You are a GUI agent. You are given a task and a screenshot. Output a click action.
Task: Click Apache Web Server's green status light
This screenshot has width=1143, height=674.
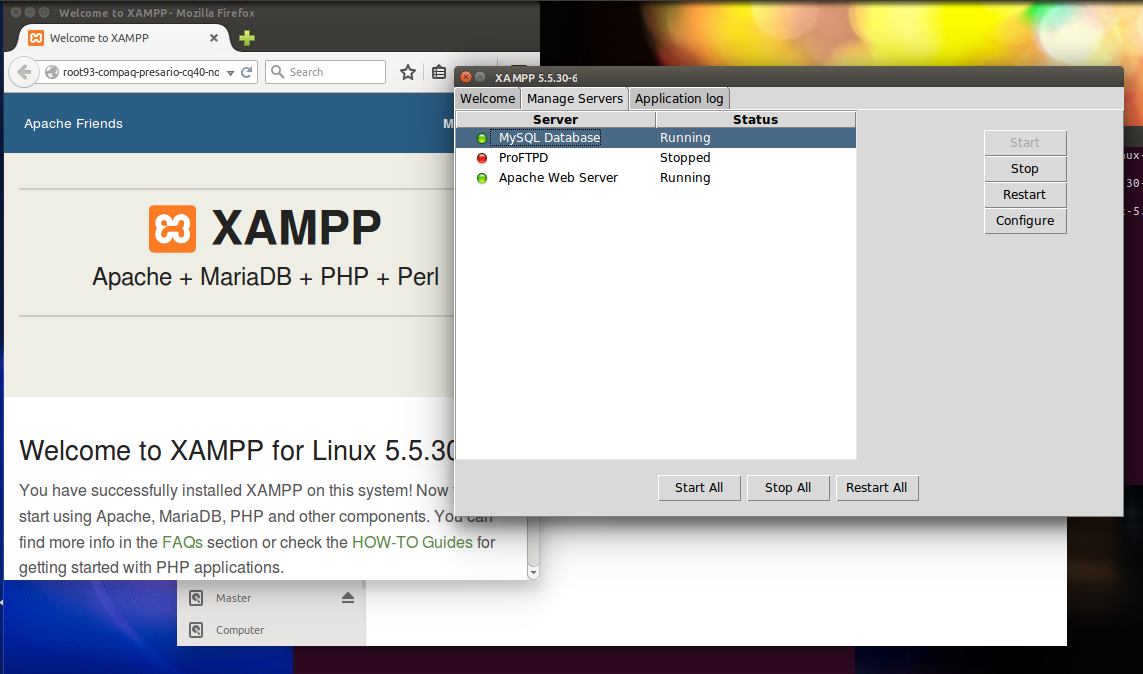[x=484, y=178]
